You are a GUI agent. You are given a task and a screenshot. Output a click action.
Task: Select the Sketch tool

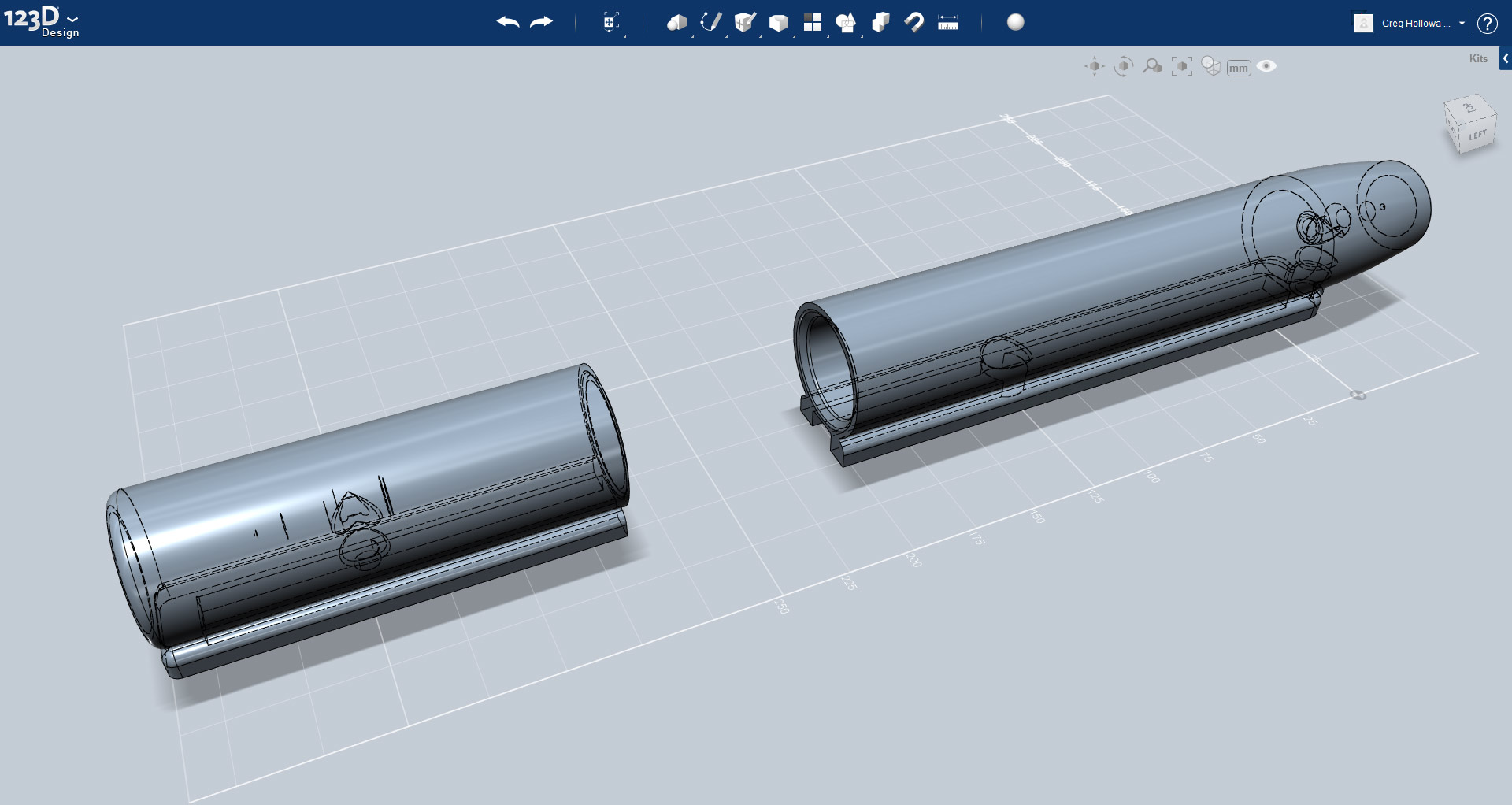(711, 22)
